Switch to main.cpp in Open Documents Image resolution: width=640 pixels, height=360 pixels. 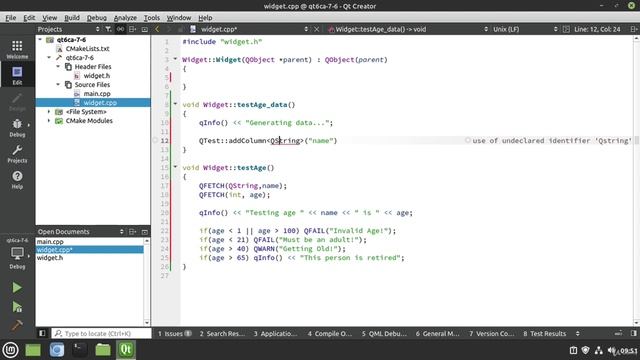(50, 241)
